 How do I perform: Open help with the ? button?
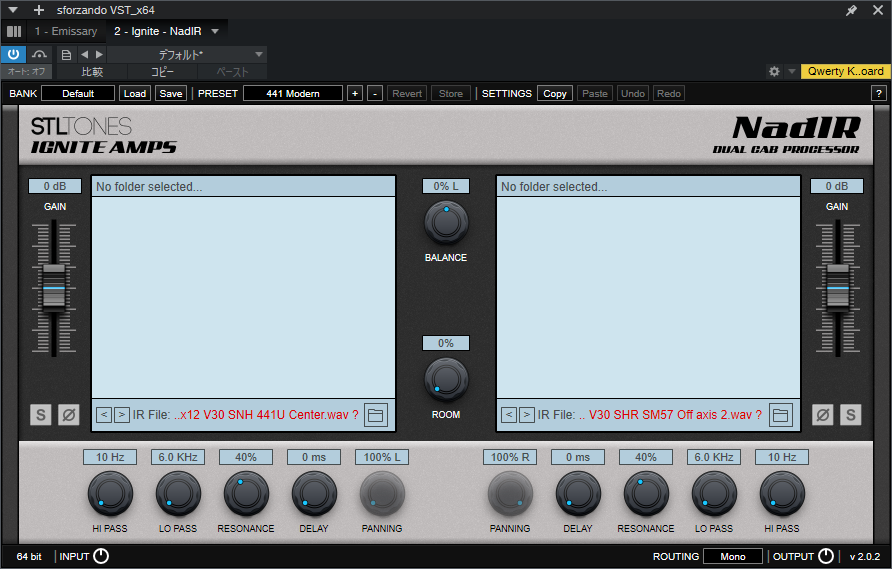click(x=879, y=93)
